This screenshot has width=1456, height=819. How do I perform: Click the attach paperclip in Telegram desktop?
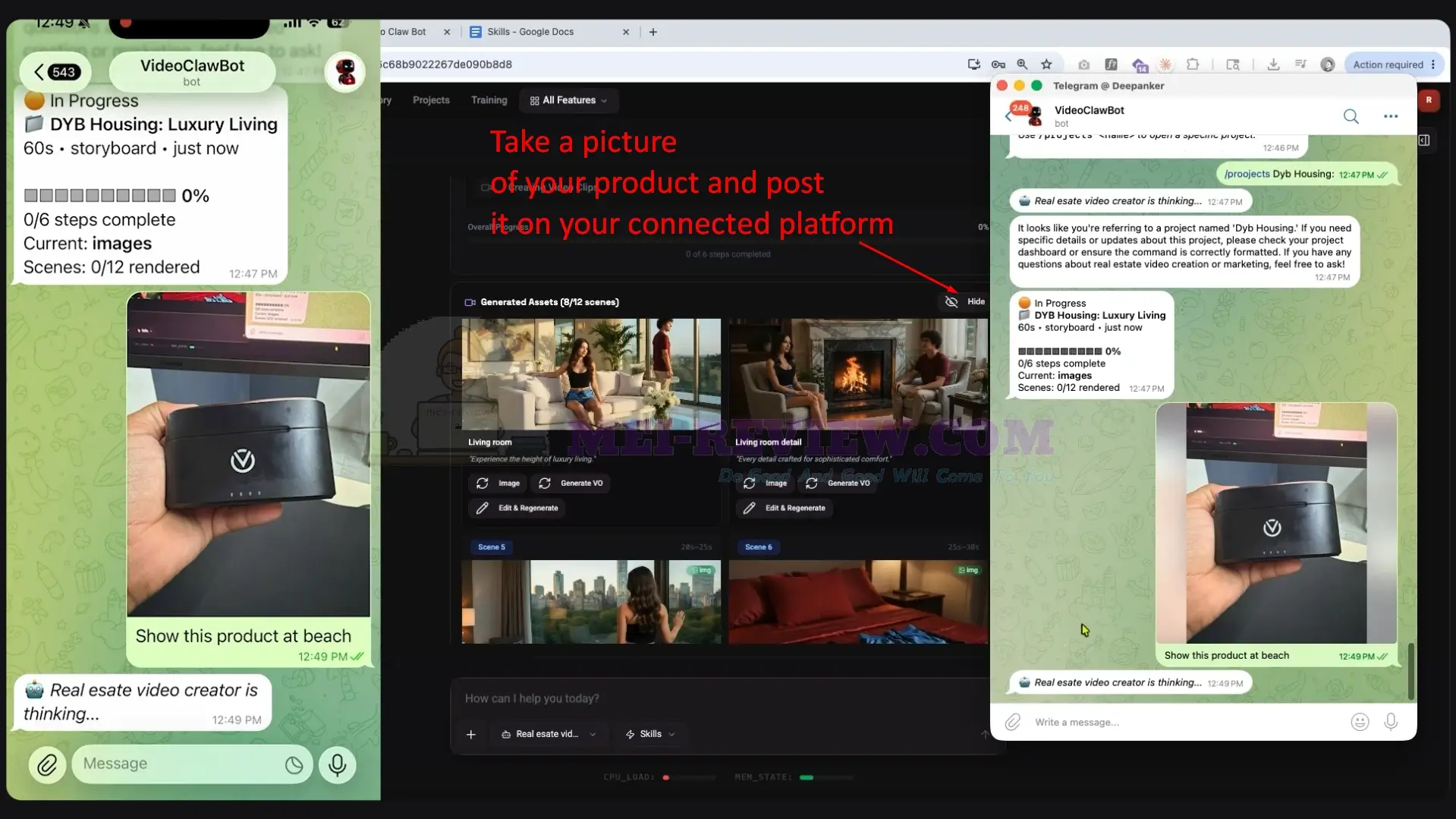1013,722
